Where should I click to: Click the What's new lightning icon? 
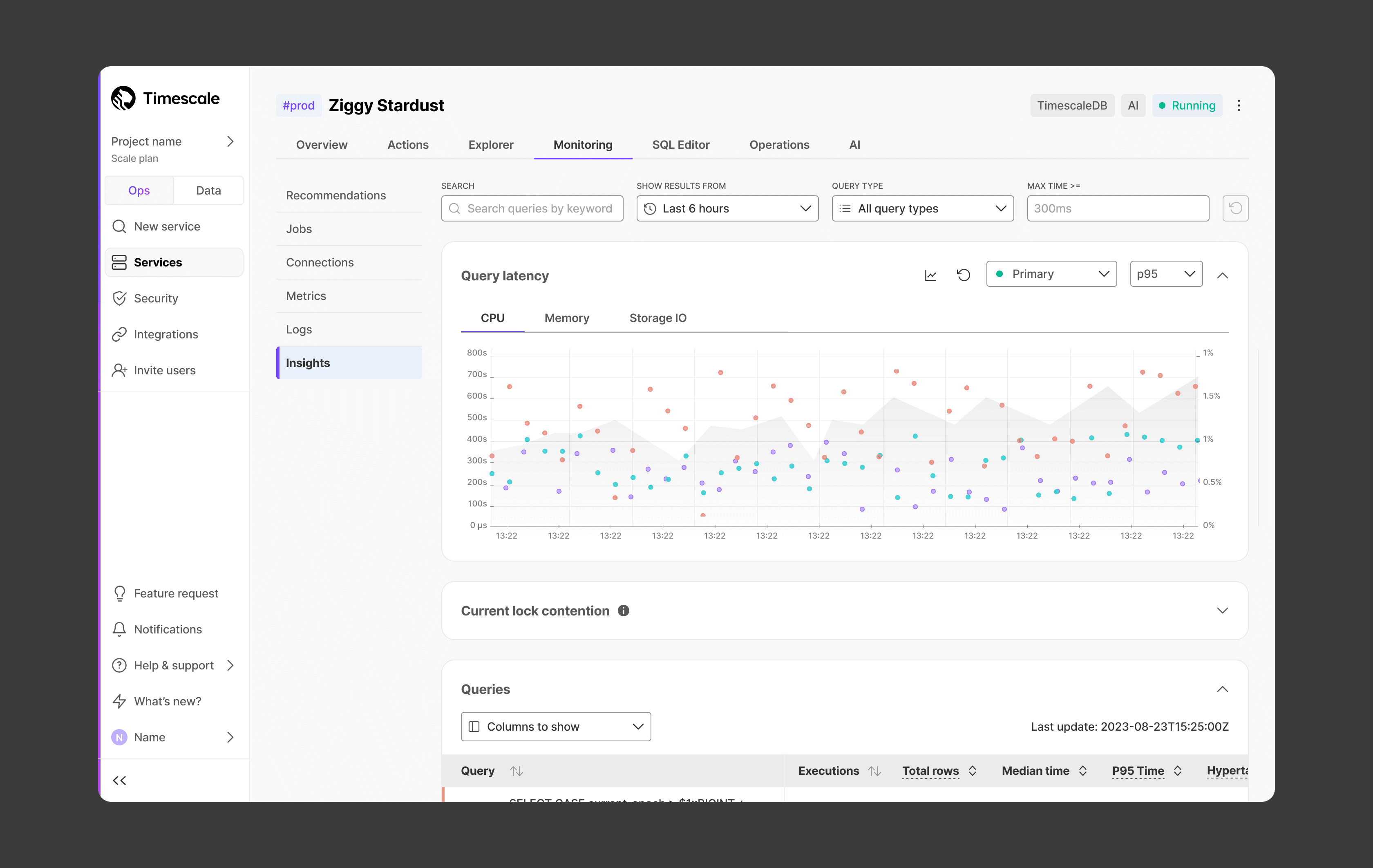119,702
